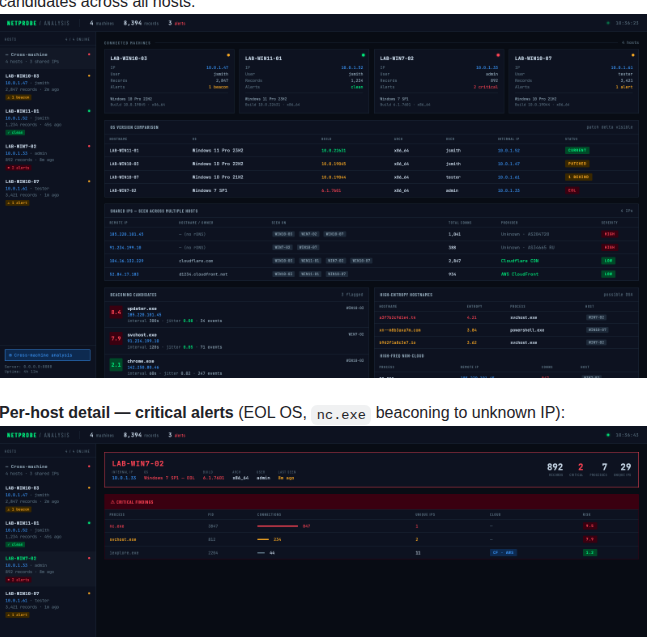Select nc.exe row in critical findings table
647x637 pixels.
(371, 526)
